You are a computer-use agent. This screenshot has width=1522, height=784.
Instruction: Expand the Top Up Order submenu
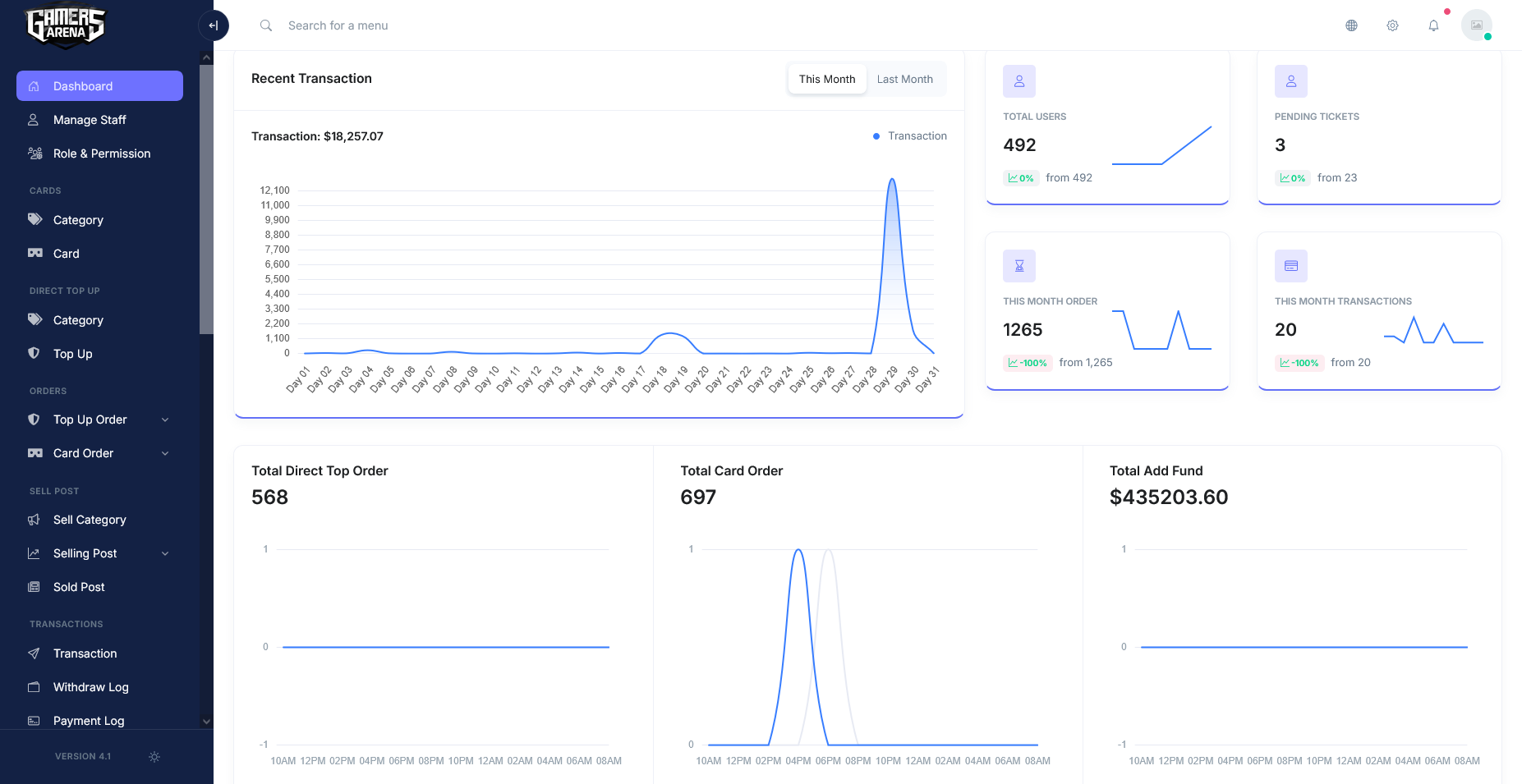165,420
